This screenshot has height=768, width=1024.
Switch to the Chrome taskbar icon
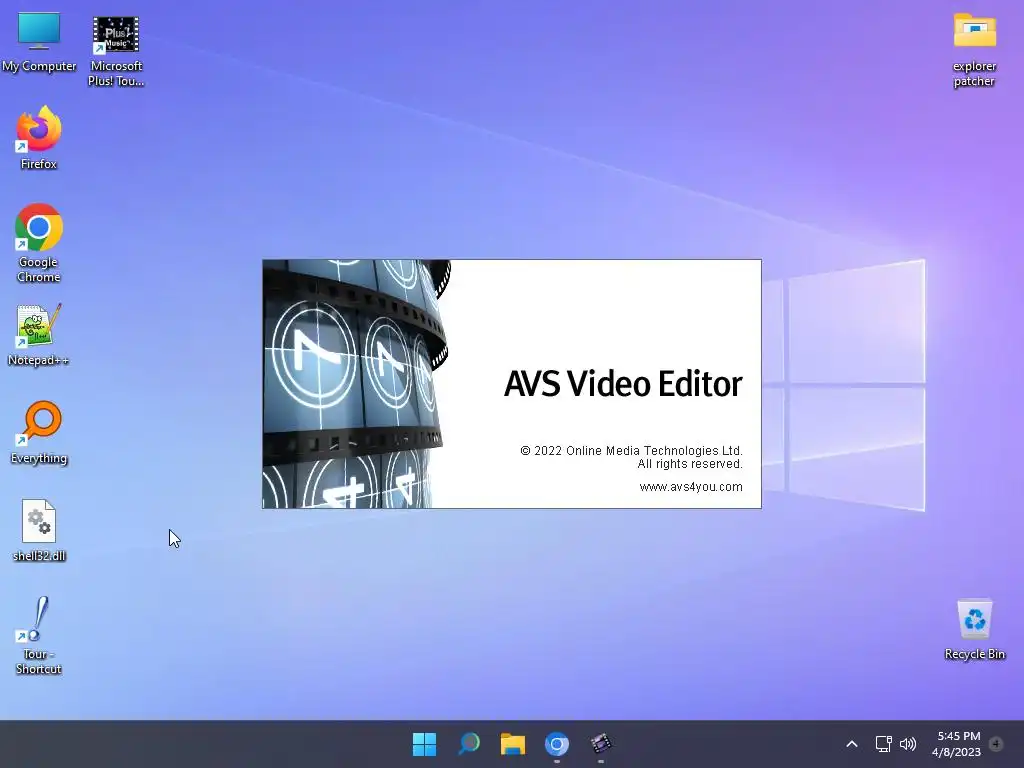[556, 744]
